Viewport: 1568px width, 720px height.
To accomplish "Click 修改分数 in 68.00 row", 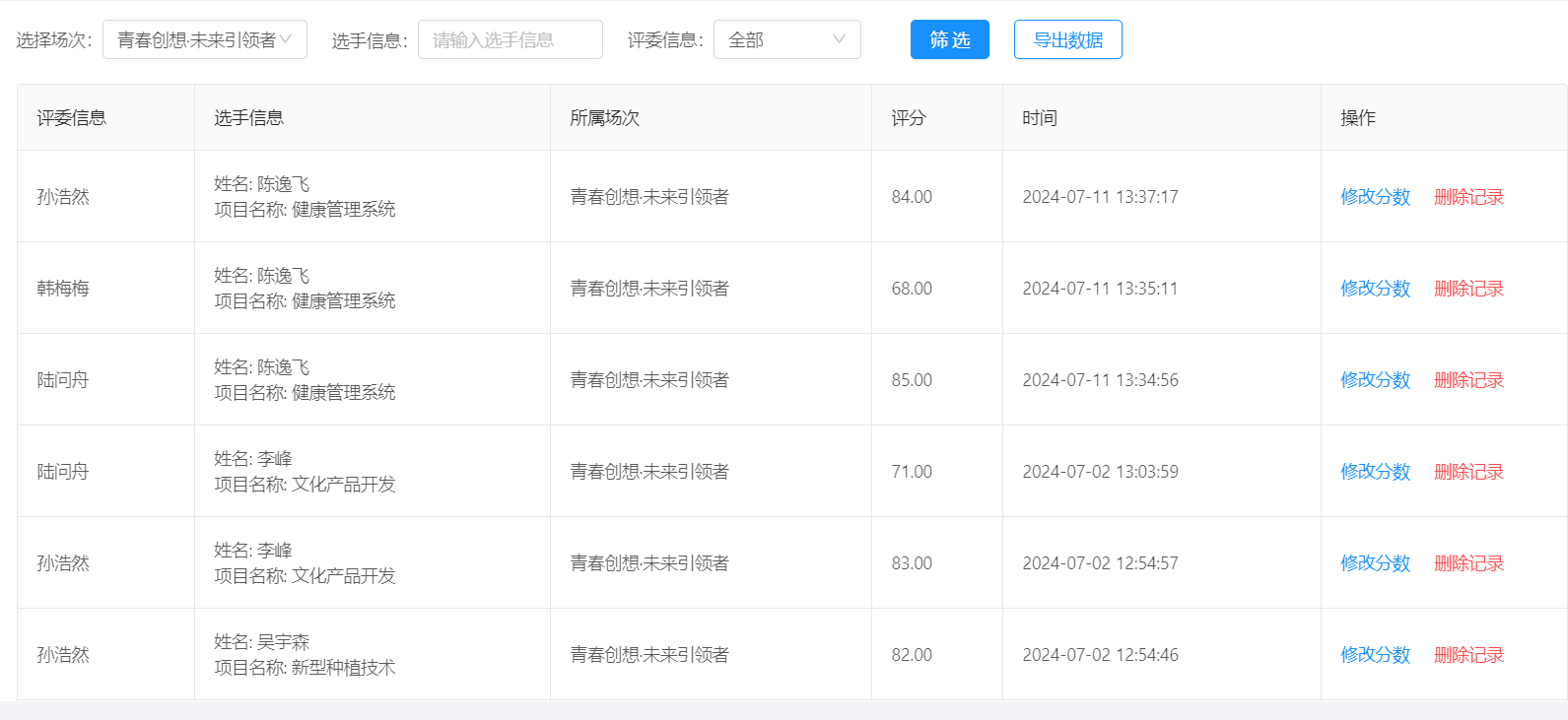I will click(x=1376, y=289).
